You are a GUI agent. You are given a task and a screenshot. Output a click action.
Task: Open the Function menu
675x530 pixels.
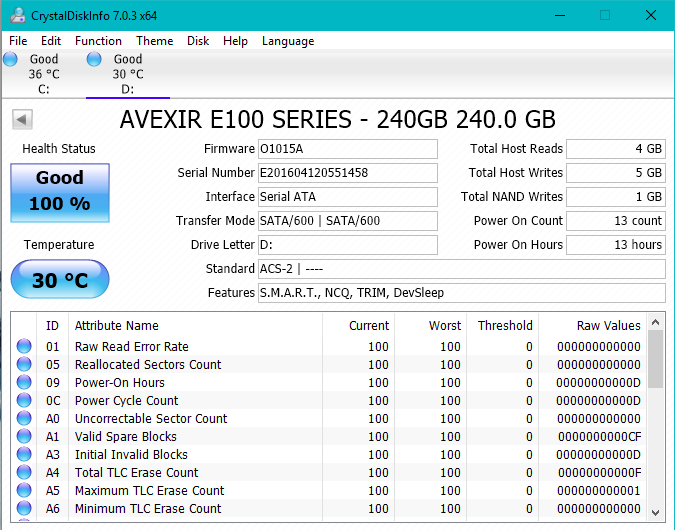pos(98,41)
